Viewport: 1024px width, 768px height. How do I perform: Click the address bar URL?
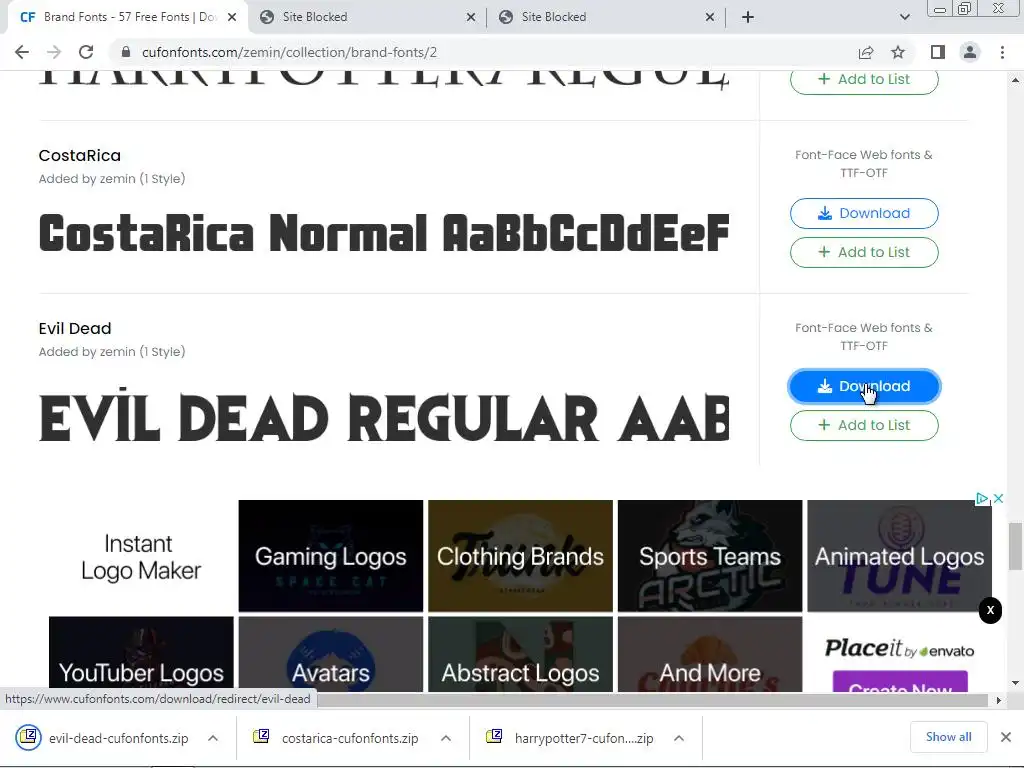(x=289, y=52)
